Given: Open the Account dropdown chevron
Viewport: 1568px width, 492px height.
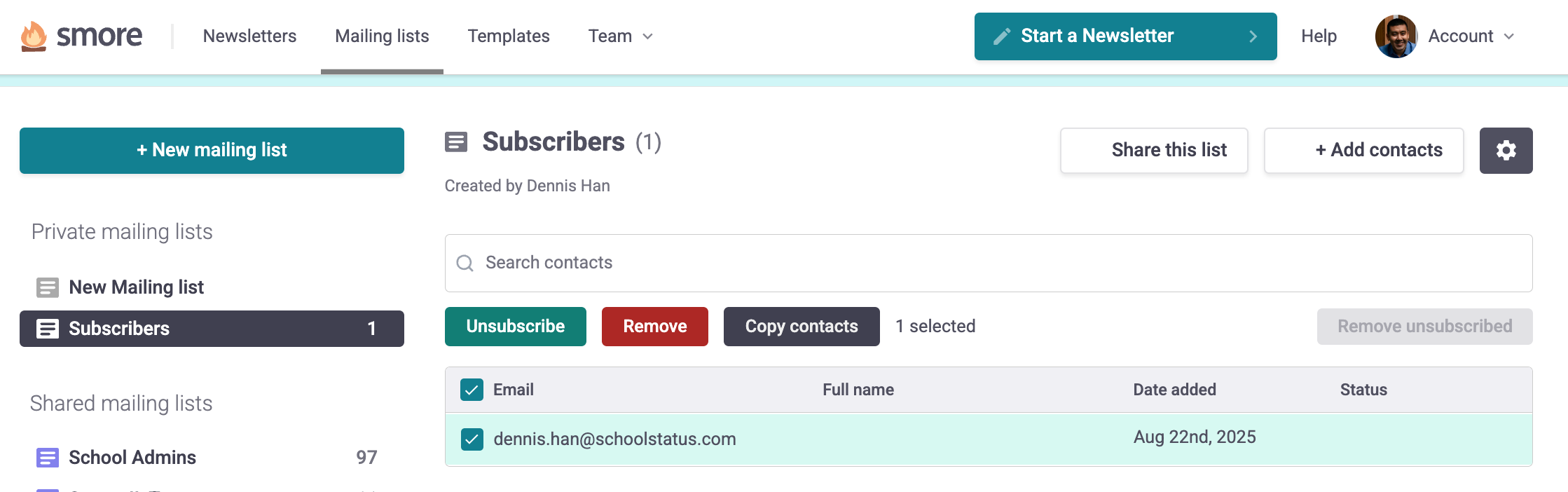Looking at the screenshot, I should pos(1509,36).
